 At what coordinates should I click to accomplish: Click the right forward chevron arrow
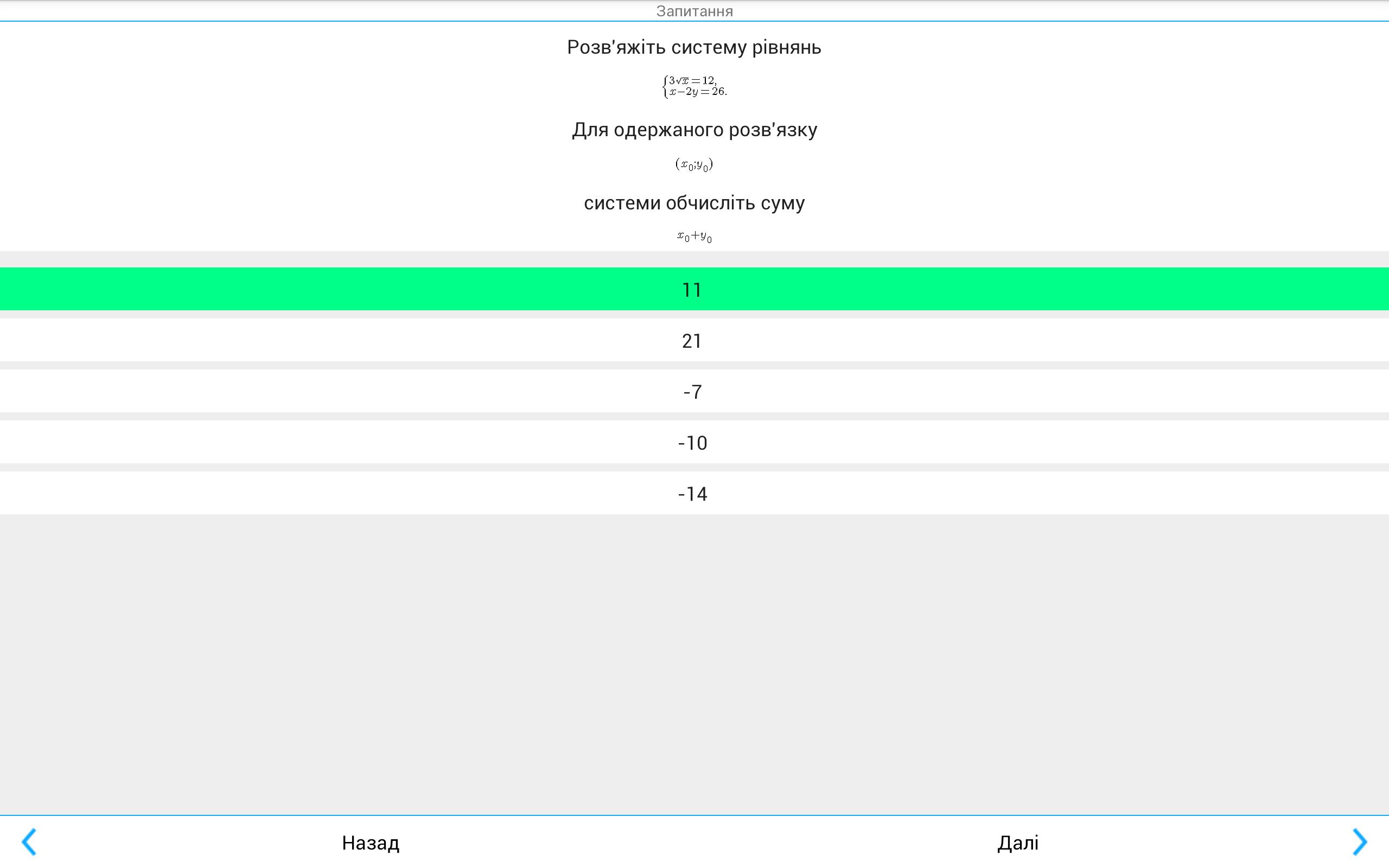(1359, 841)
